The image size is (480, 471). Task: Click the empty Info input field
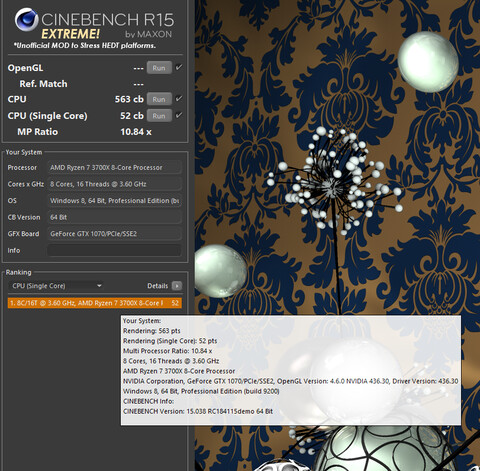[x=115, y=250]
